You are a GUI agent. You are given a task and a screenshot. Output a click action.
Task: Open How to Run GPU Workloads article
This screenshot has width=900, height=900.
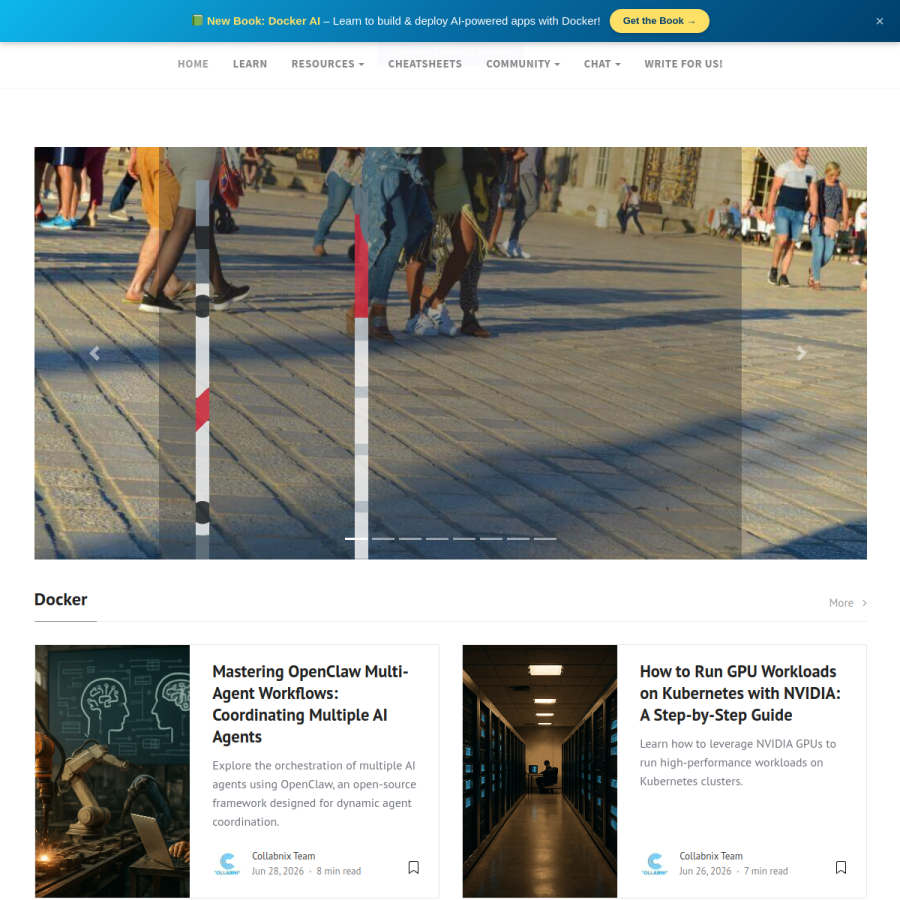740,693
